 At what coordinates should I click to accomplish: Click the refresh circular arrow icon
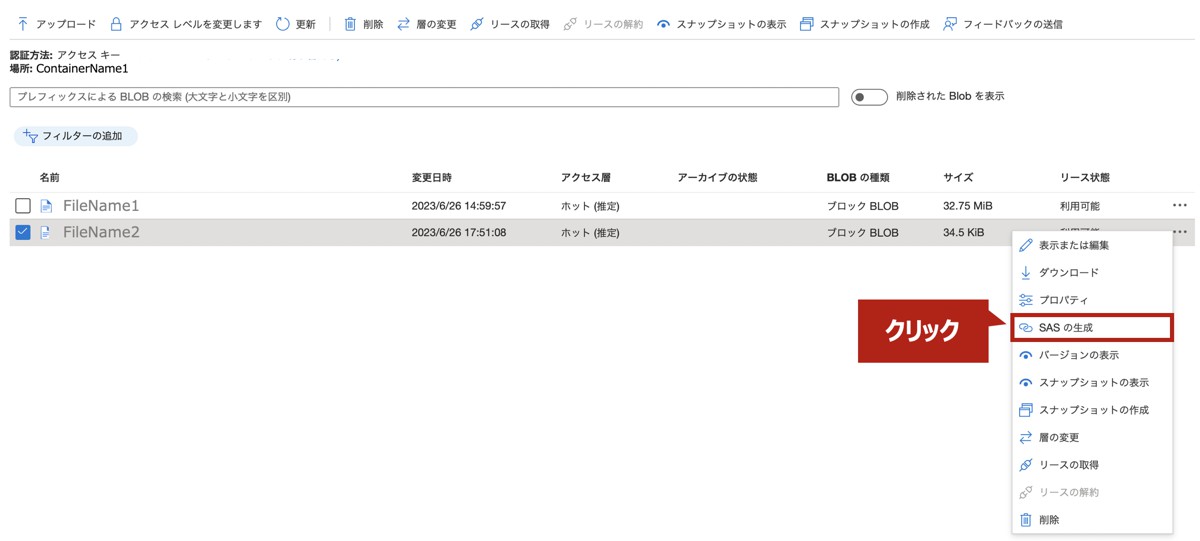tap(282, 24)
